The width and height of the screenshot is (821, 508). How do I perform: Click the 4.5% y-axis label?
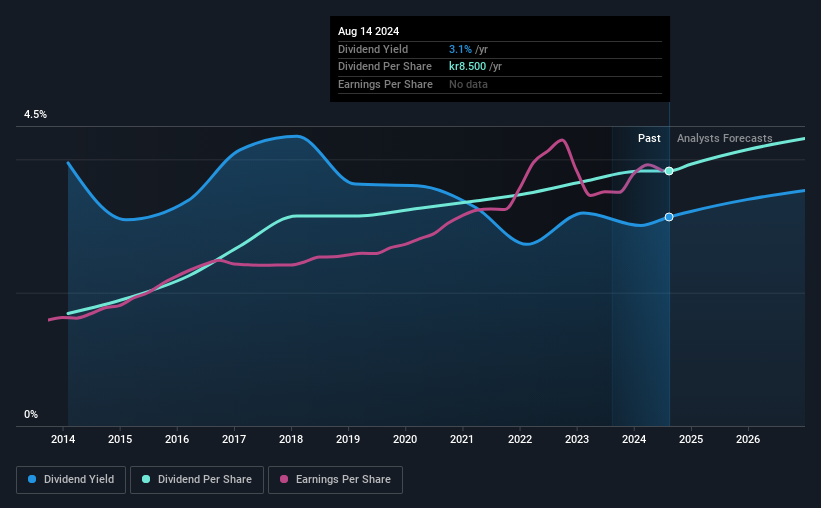[35, 115]
